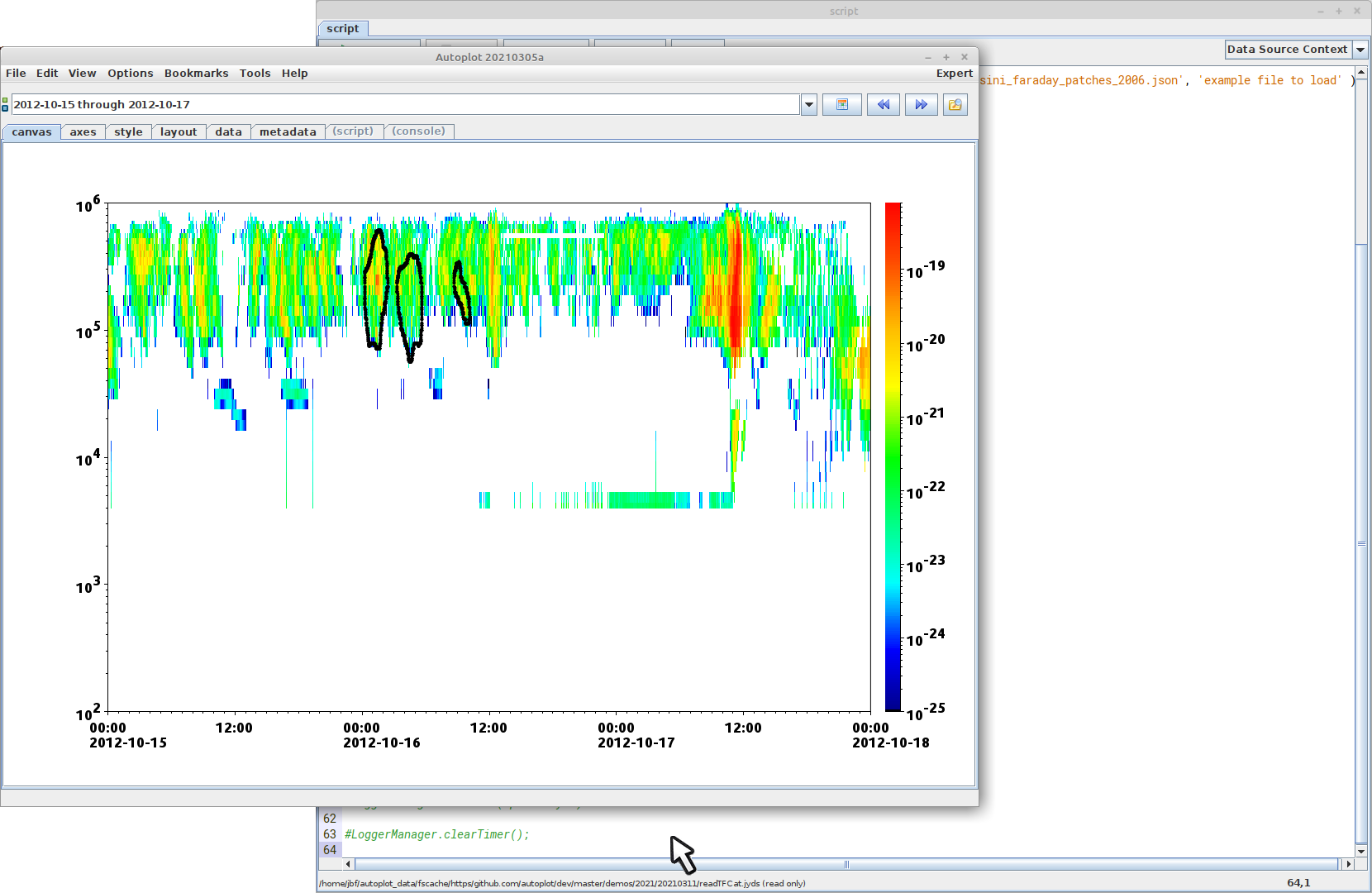Click the horizontal scrollbar in script editor

click(846, 864)
